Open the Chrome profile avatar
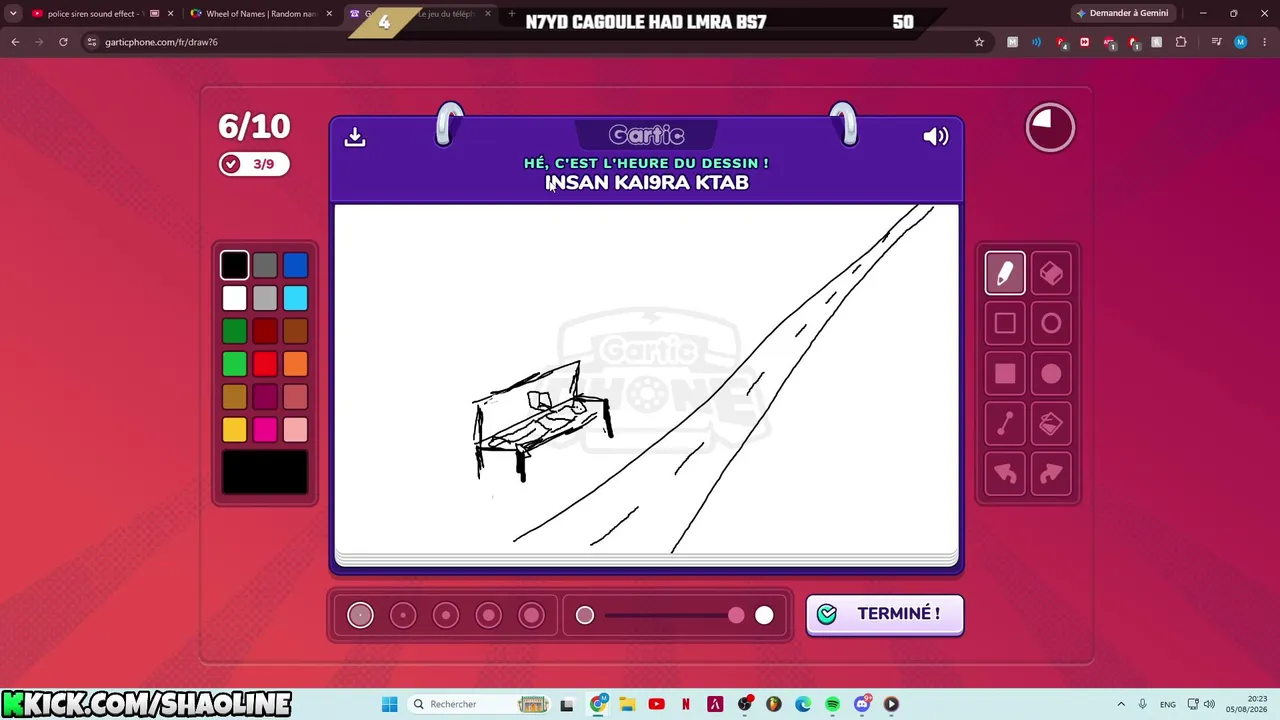Screen dimensions: 1280x720 [x=1240, y=42]
